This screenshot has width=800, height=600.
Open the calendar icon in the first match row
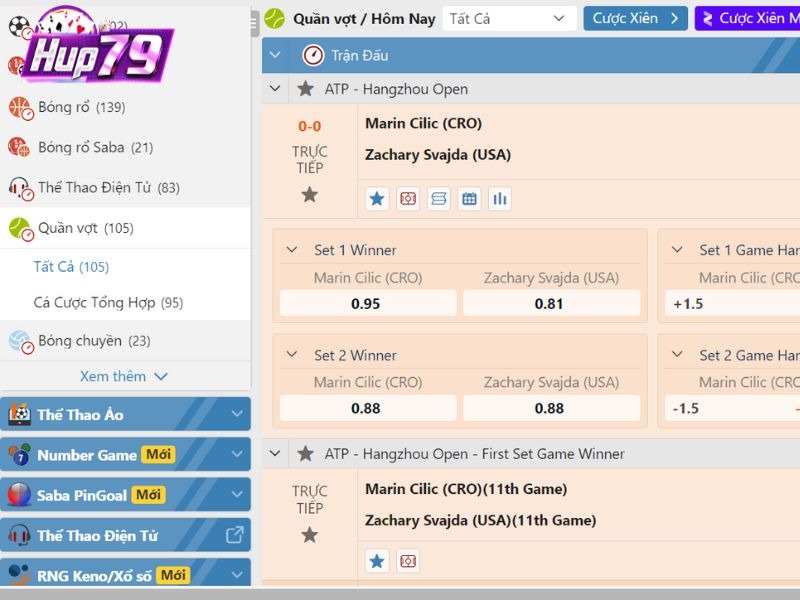pyautogui.click(x=469, y=199)
